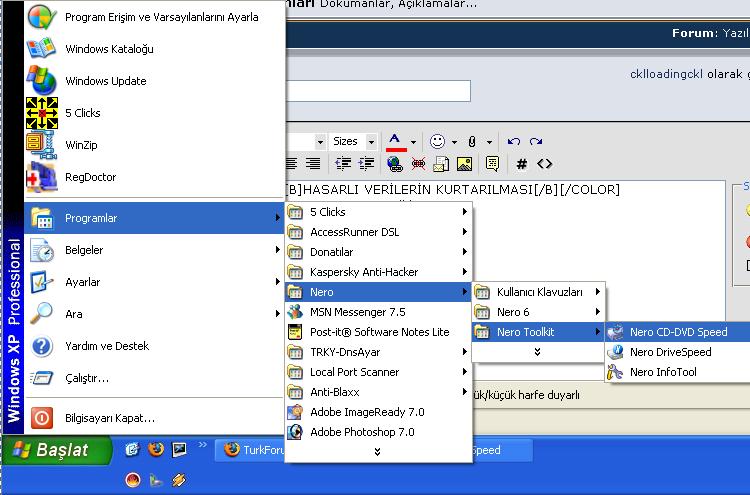Click the insert hyperlink globe icon
Viewport: 750px width, 495px height.
click(x=395, y=164)
